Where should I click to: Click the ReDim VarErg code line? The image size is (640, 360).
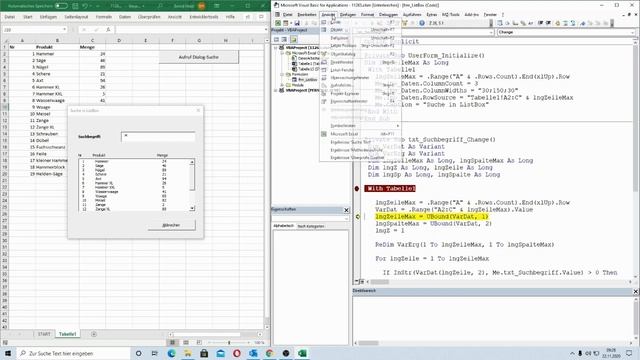(465, 244)
